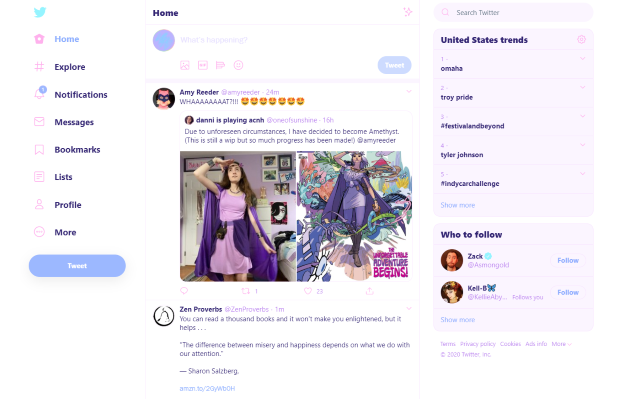Add a GIF to the tweet
Screen dimensions: 626x399
203,65
